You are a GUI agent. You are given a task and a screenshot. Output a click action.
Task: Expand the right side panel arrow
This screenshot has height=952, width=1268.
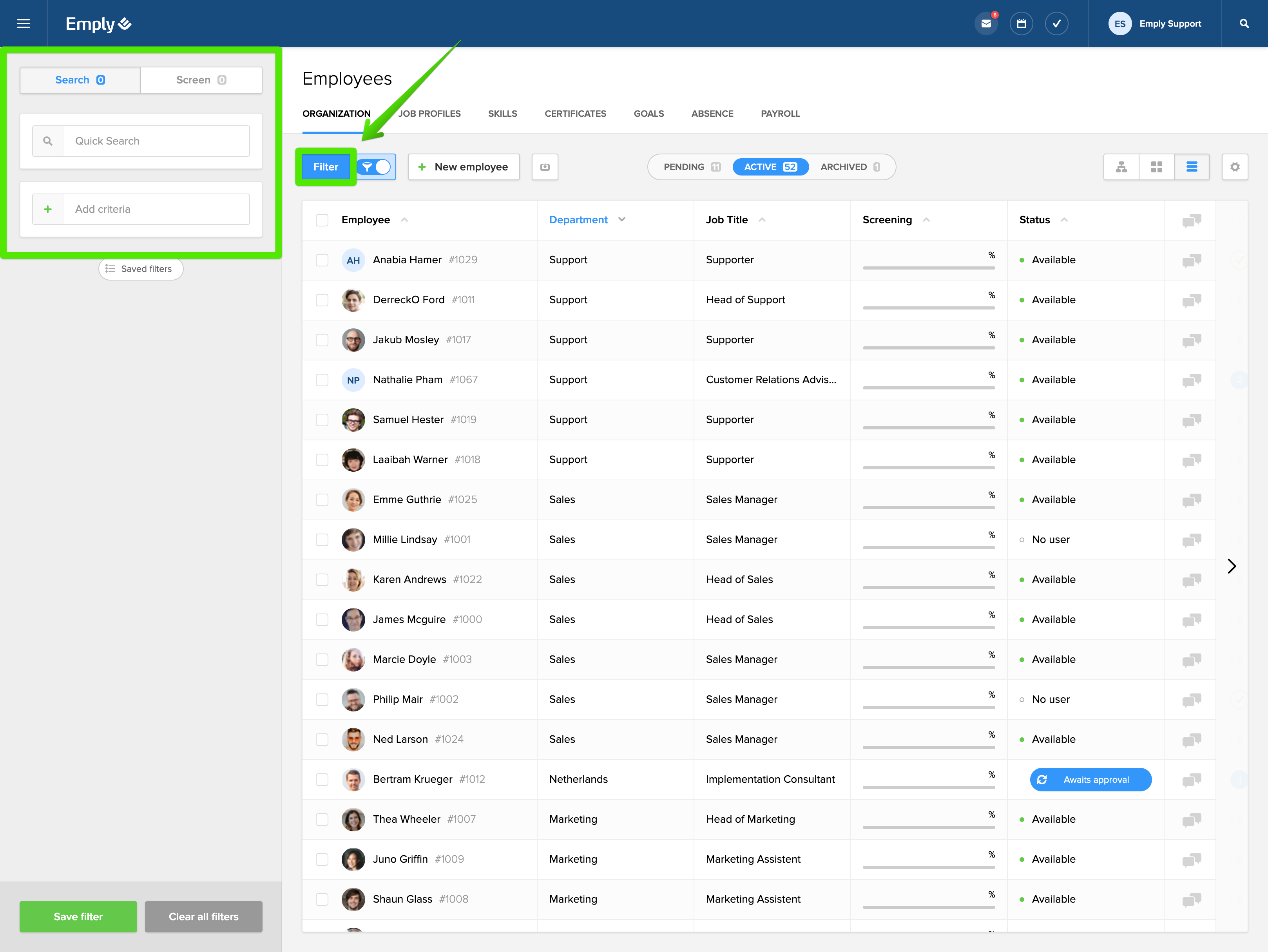tap(1231, 566)
